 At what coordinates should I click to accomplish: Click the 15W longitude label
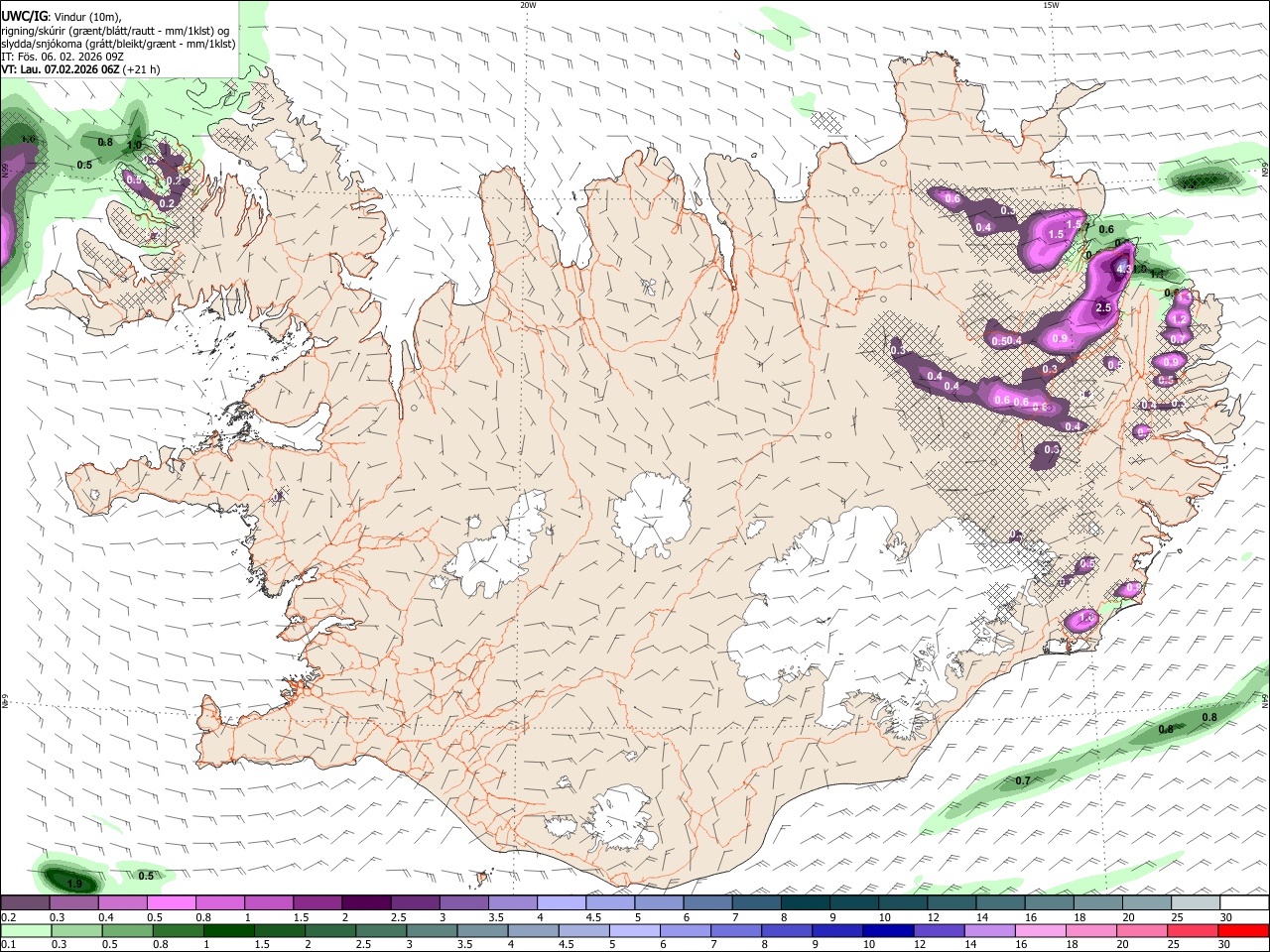click(x=1051, y=5)
